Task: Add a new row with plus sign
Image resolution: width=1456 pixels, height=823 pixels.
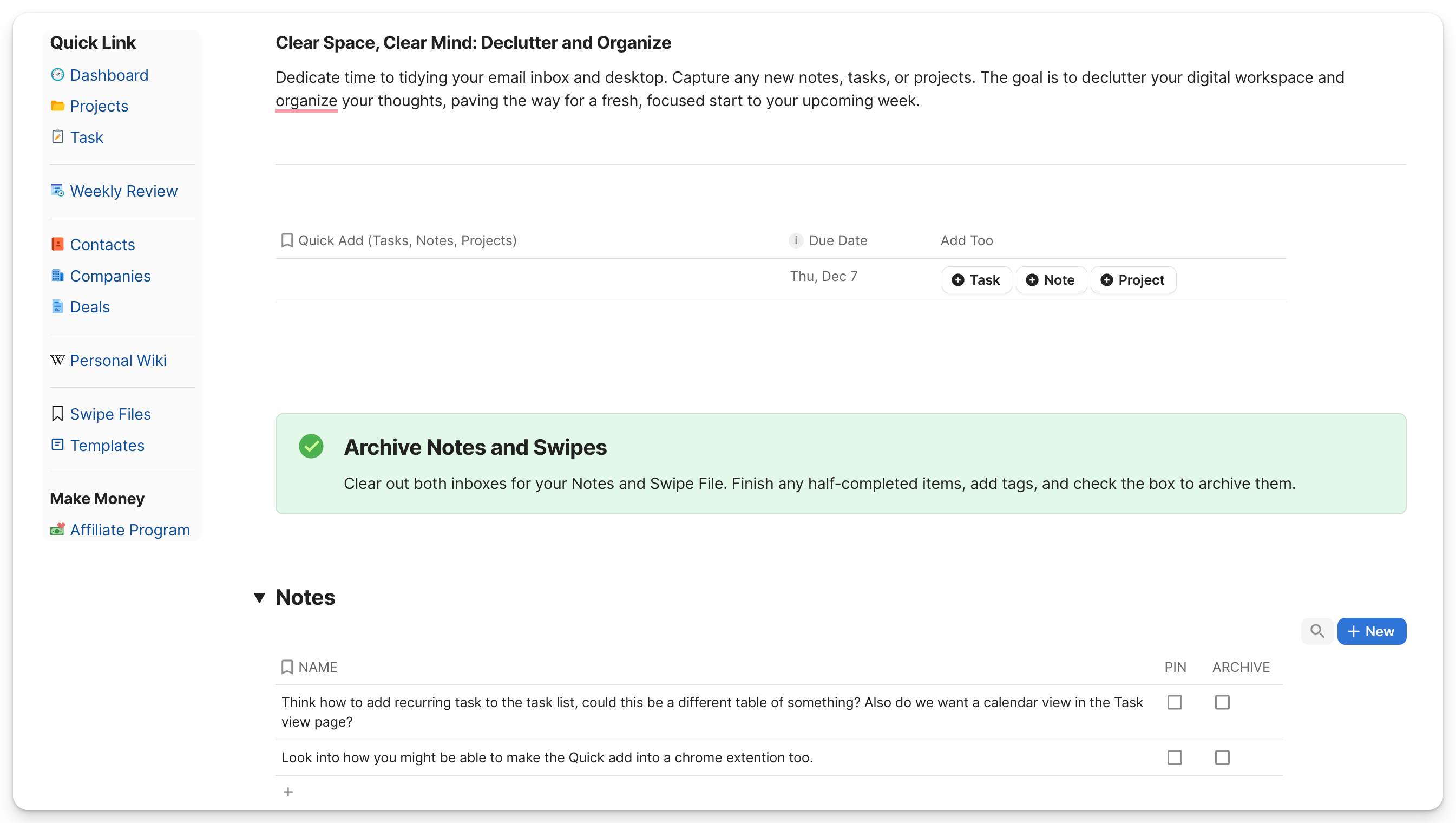Action: pyautogui.click(x=288, y=792)
